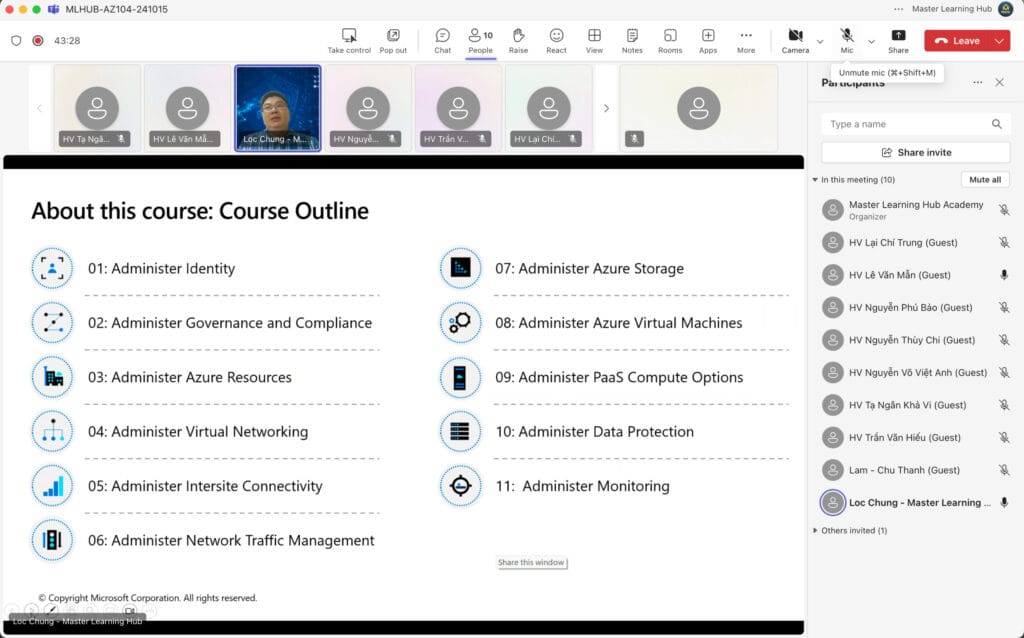Image resolution: width=1024 pixels, height=638 pixels.
Task: Click the Mute all button
Action: [x=985, y=180]
